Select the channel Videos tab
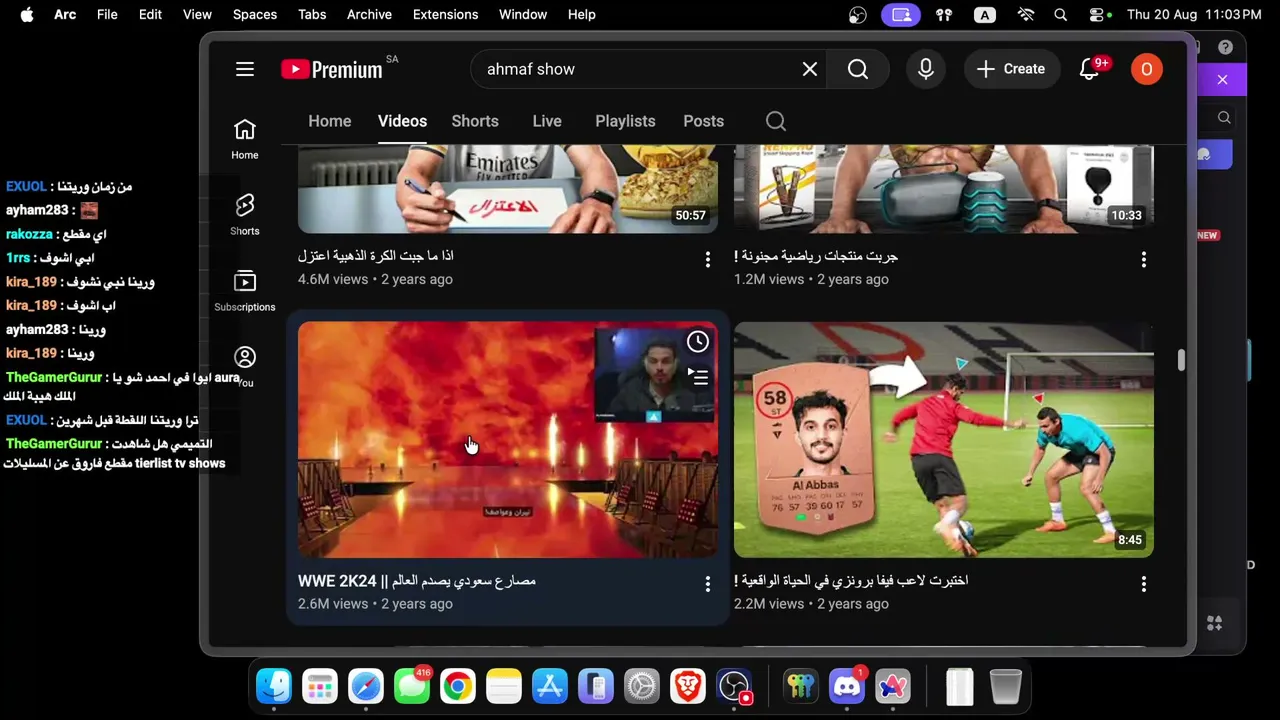The image size is (1280, 720). (402, 121)
